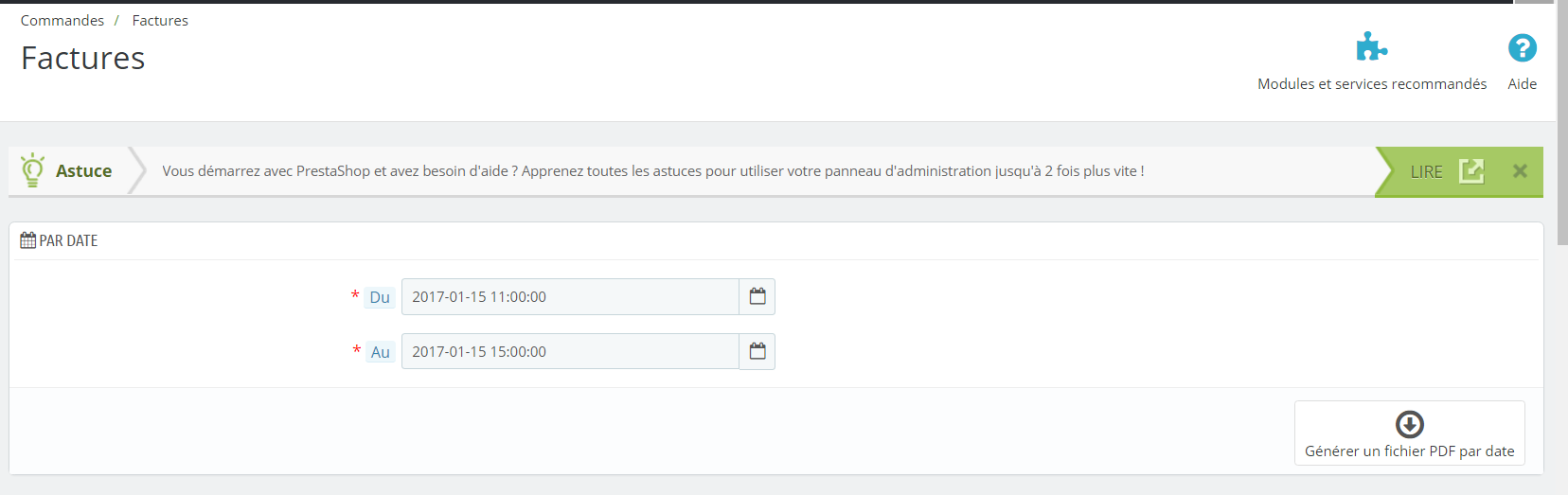Click the Aide question mark icon
This screenshot has height=495, width=1568.
tap(1523, 48)
